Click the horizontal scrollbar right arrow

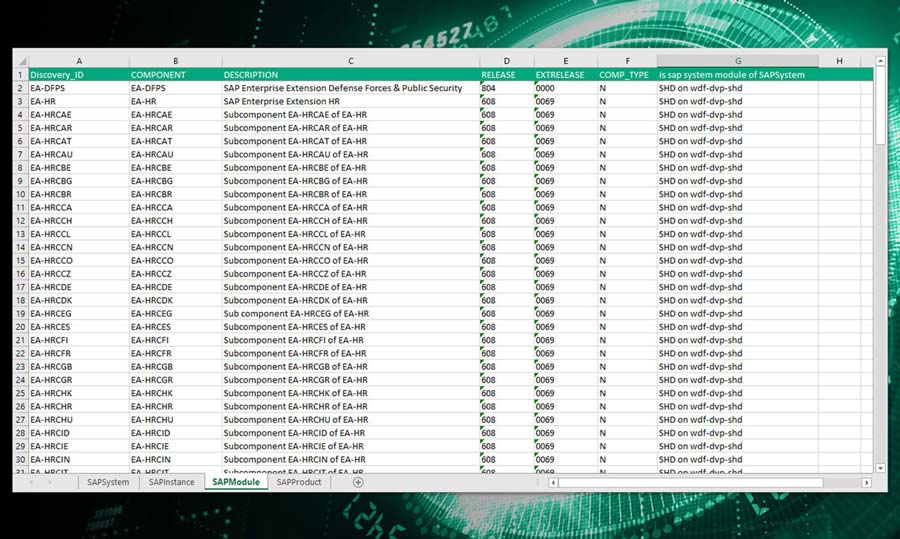pyautogui.click(x=866, y=483)
